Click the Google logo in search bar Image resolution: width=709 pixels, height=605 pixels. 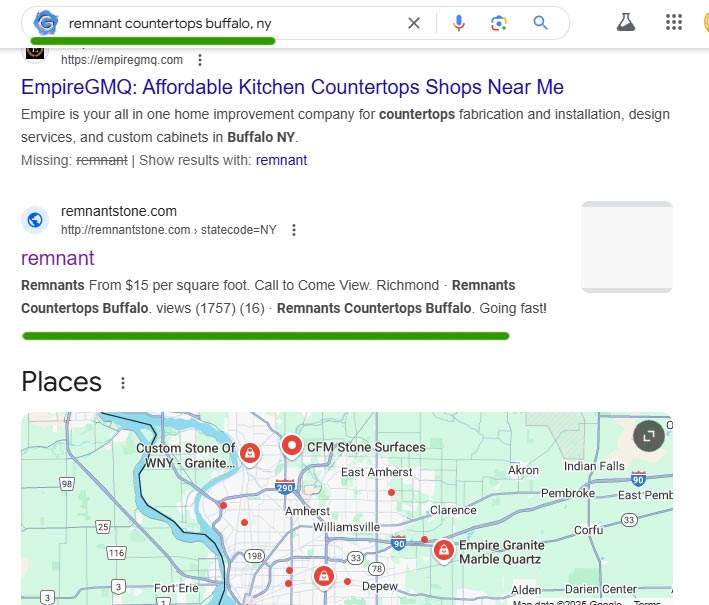pos(46,23)
